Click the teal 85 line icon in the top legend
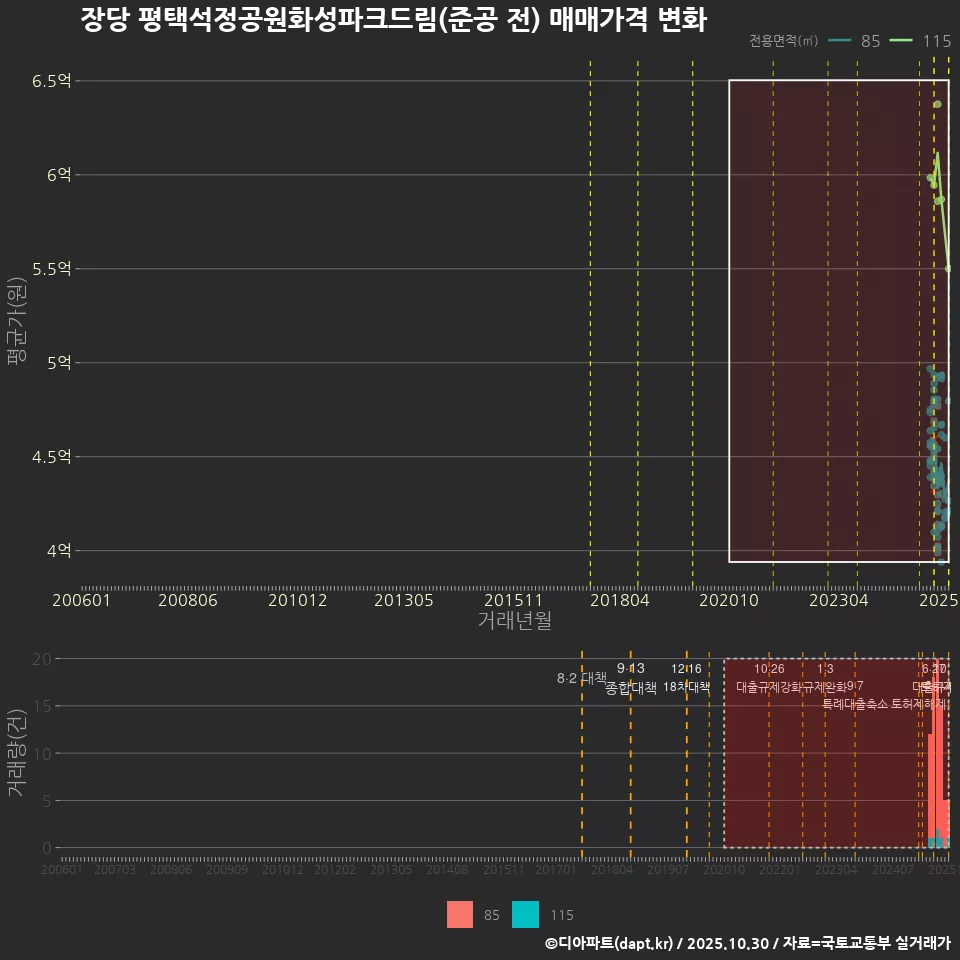Image resolution: width=960 pixels, height=960 pixels. coord(845,42)
